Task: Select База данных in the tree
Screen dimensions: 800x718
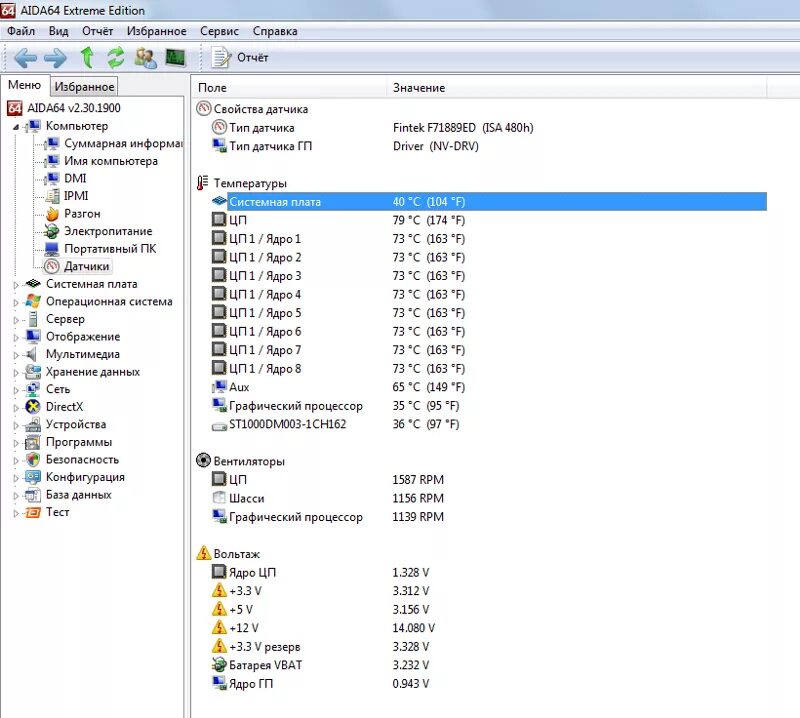Action: point(79,494)
